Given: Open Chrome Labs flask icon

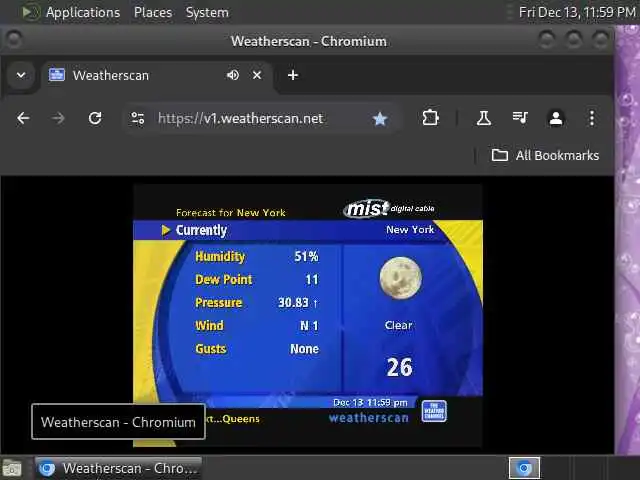Looking at the screenshot, I should click(x=484, y=118).
